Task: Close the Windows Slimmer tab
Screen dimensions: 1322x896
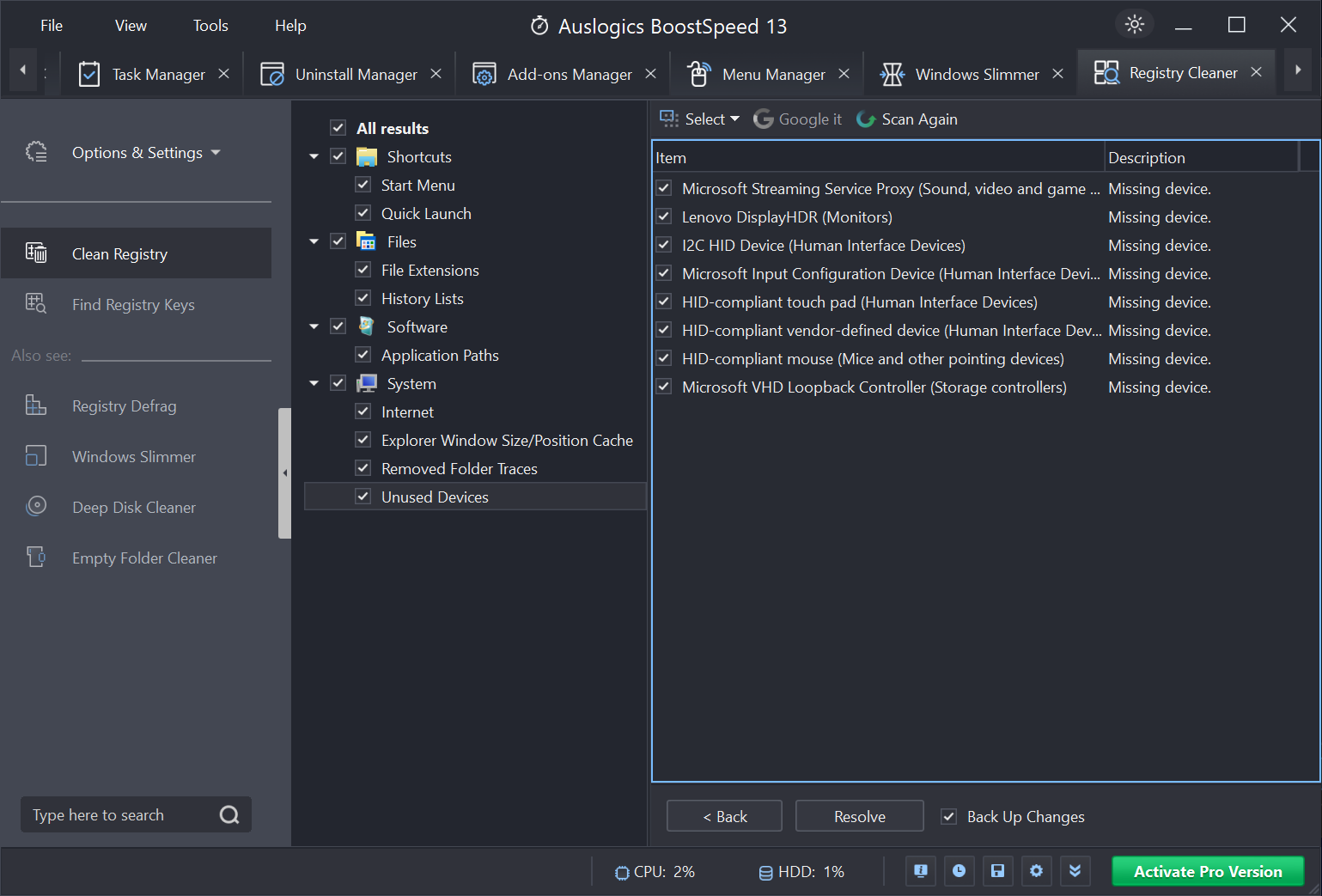Action: click(1058, 74)
